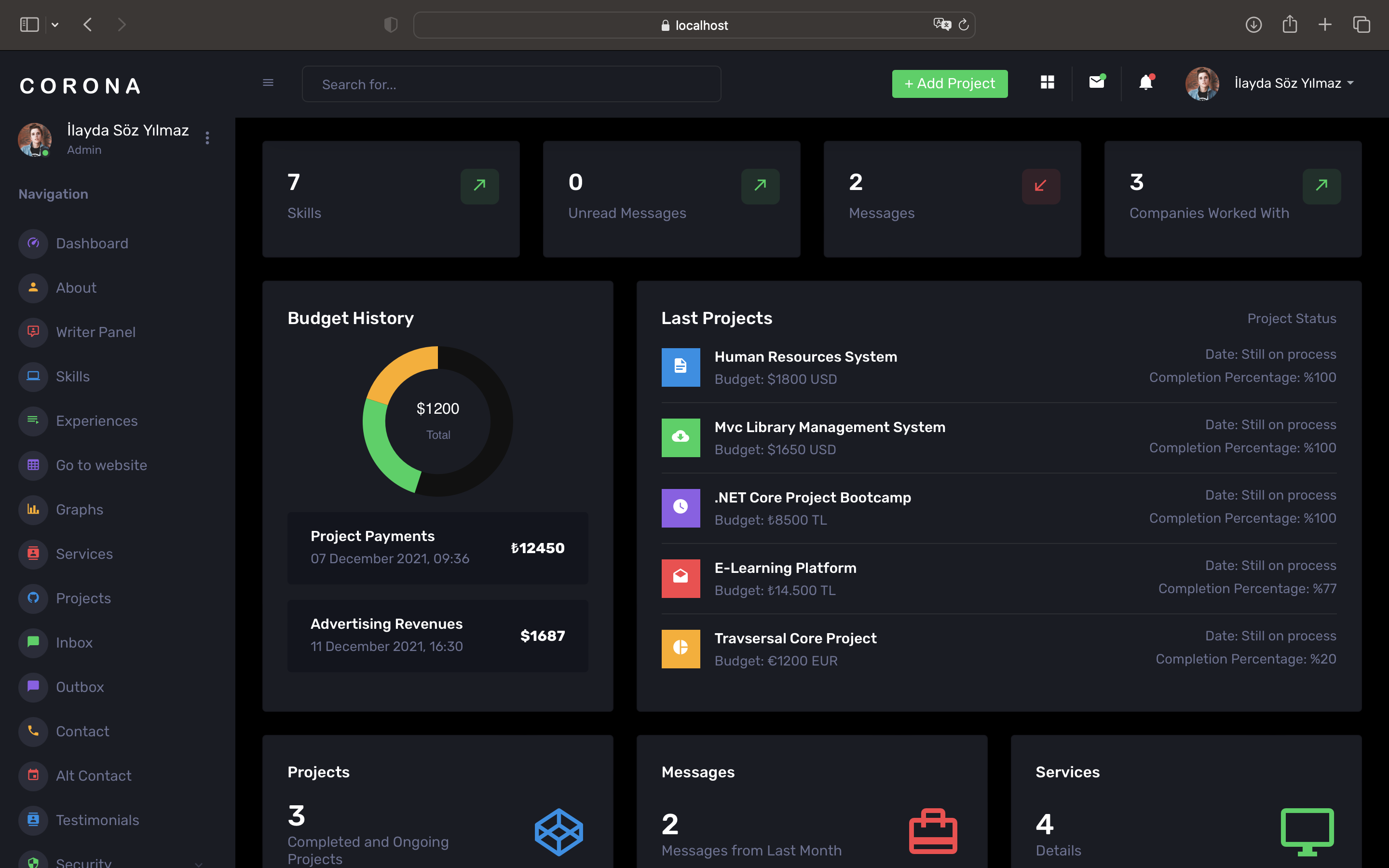Open the E-Learning Platform project icon
The width and height of the screenshot is (1389, 868).
681,578
